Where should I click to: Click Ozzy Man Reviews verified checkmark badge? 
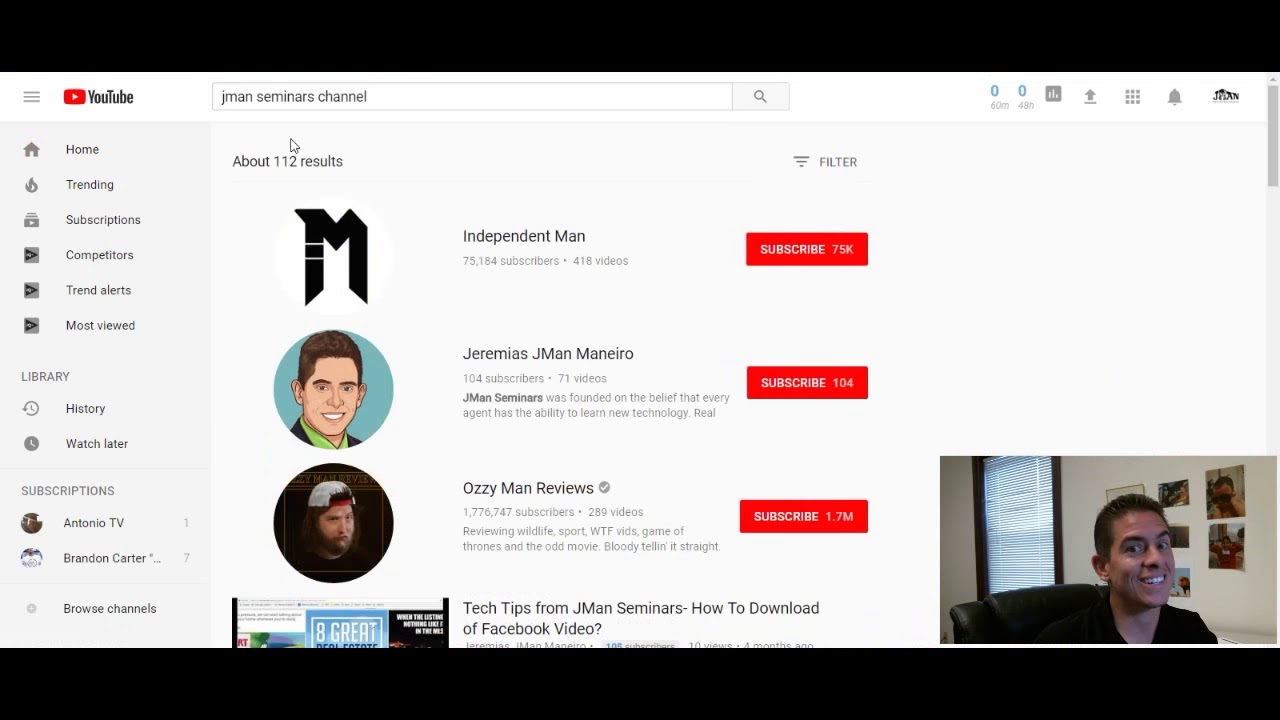click(604, 488)
